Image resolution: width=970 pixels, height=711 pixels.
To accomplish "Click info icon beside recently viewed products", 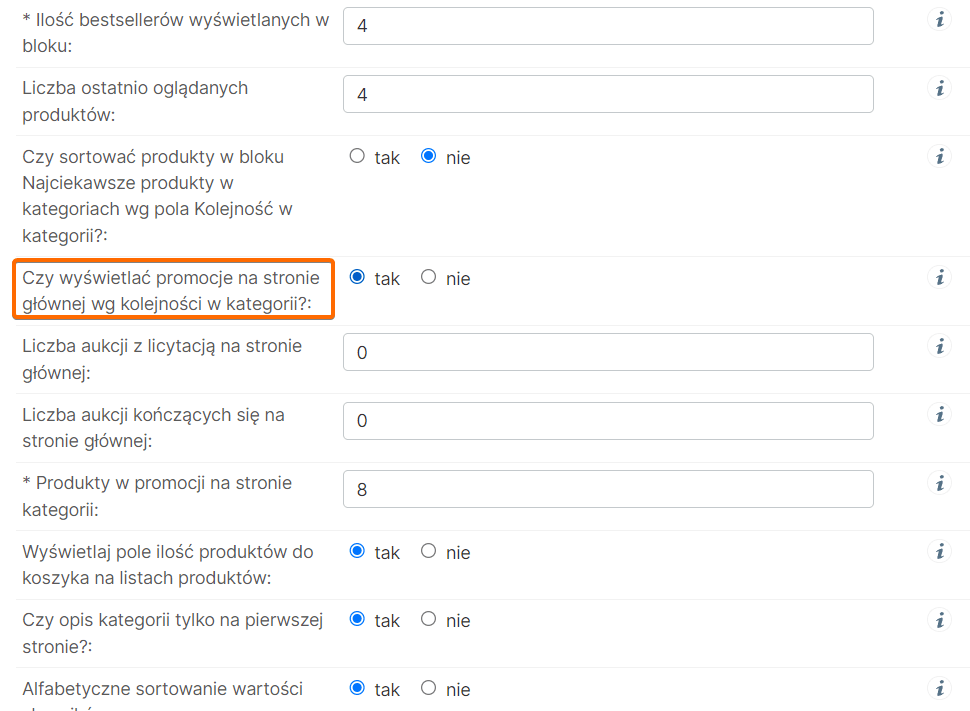I will [939, 89].
